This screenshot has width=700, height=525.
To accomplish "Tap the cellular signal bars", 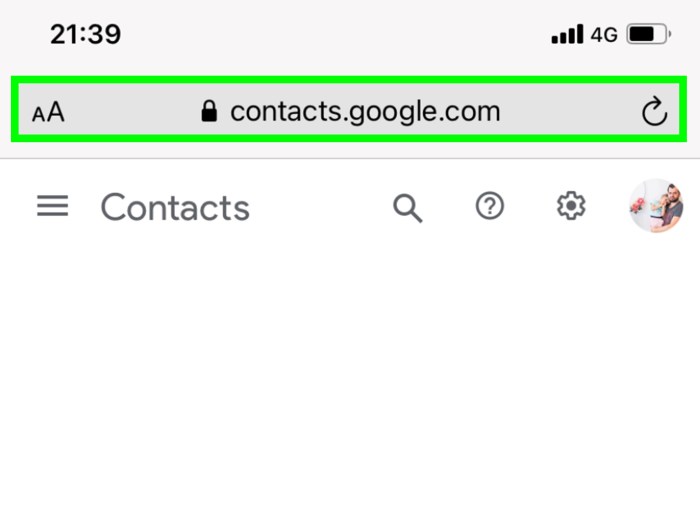I will click(x=567, y=36).
